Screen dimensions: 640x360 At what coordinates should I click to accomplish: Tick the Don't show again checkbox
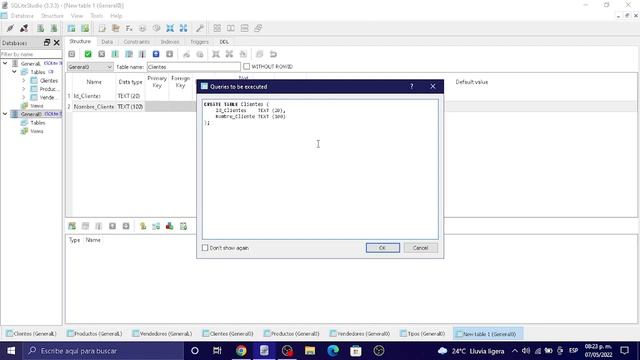point(205,248)
